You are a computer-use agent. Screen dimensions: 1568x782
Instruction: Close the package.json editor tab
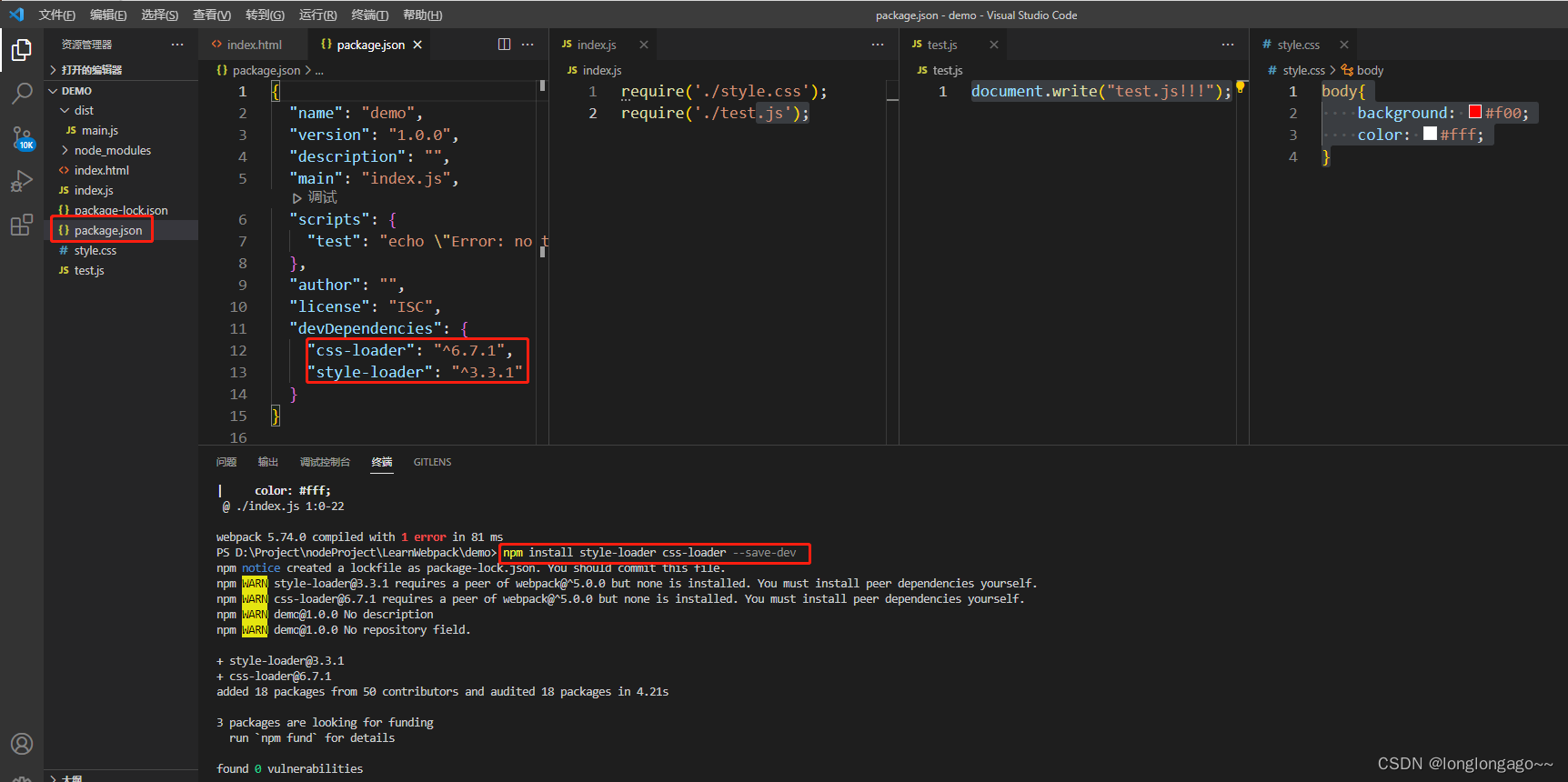click(417, 45)
